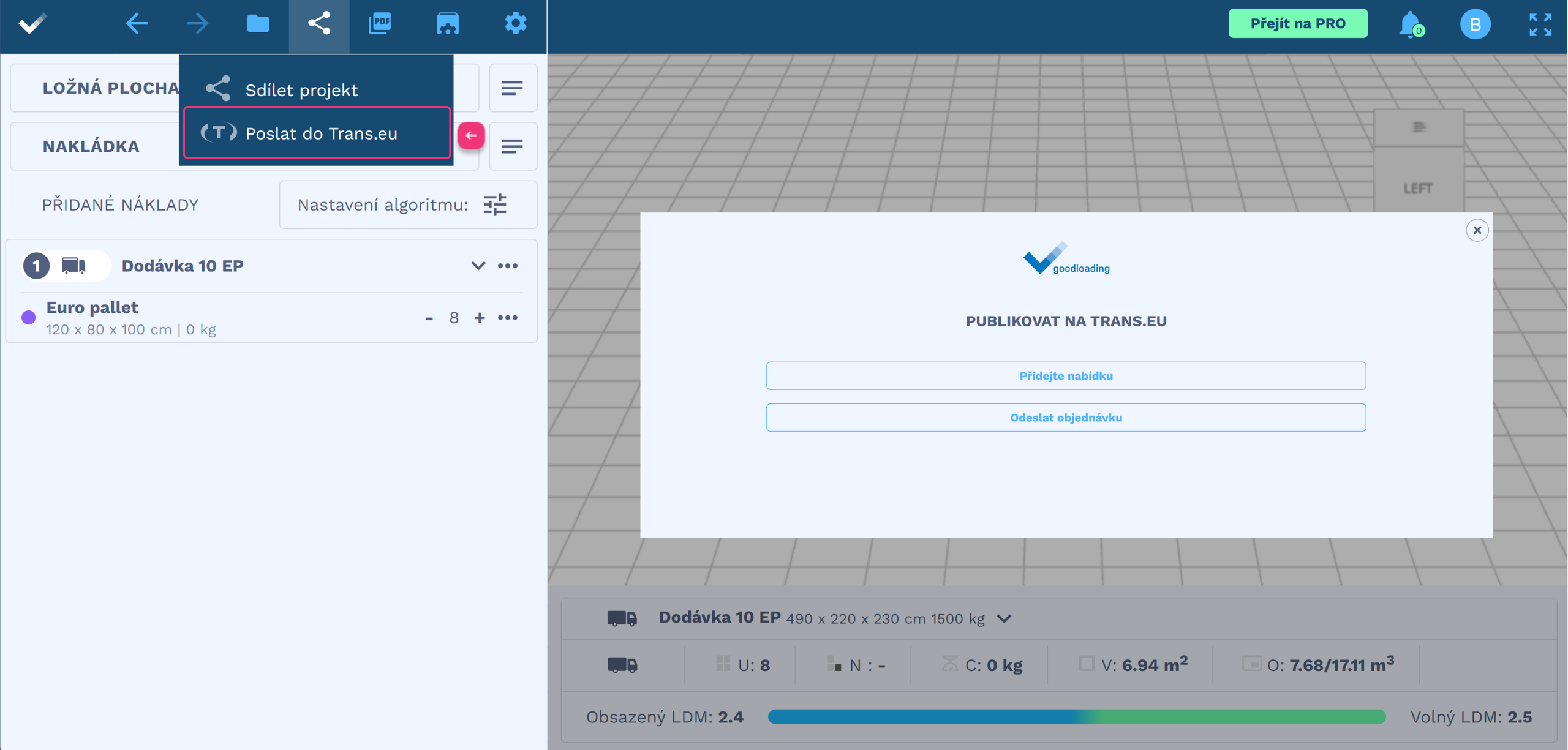Viewport: 1568px width, 750px height.
Task: Export to PDF icon
Action: click(x=380, y=24)
